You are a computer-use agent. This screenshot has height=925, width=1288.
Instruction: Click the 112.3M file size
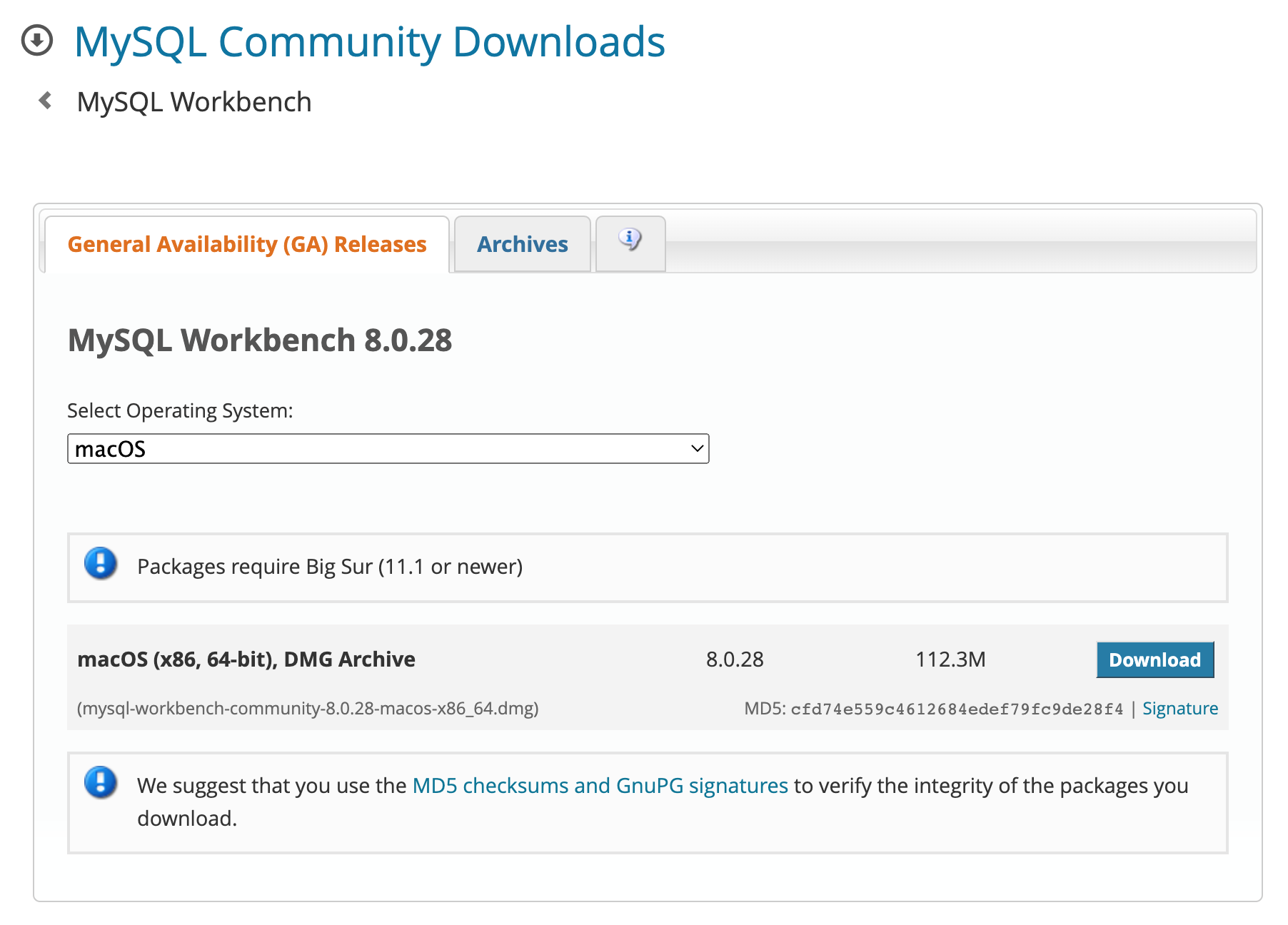(x=950, y=659)
